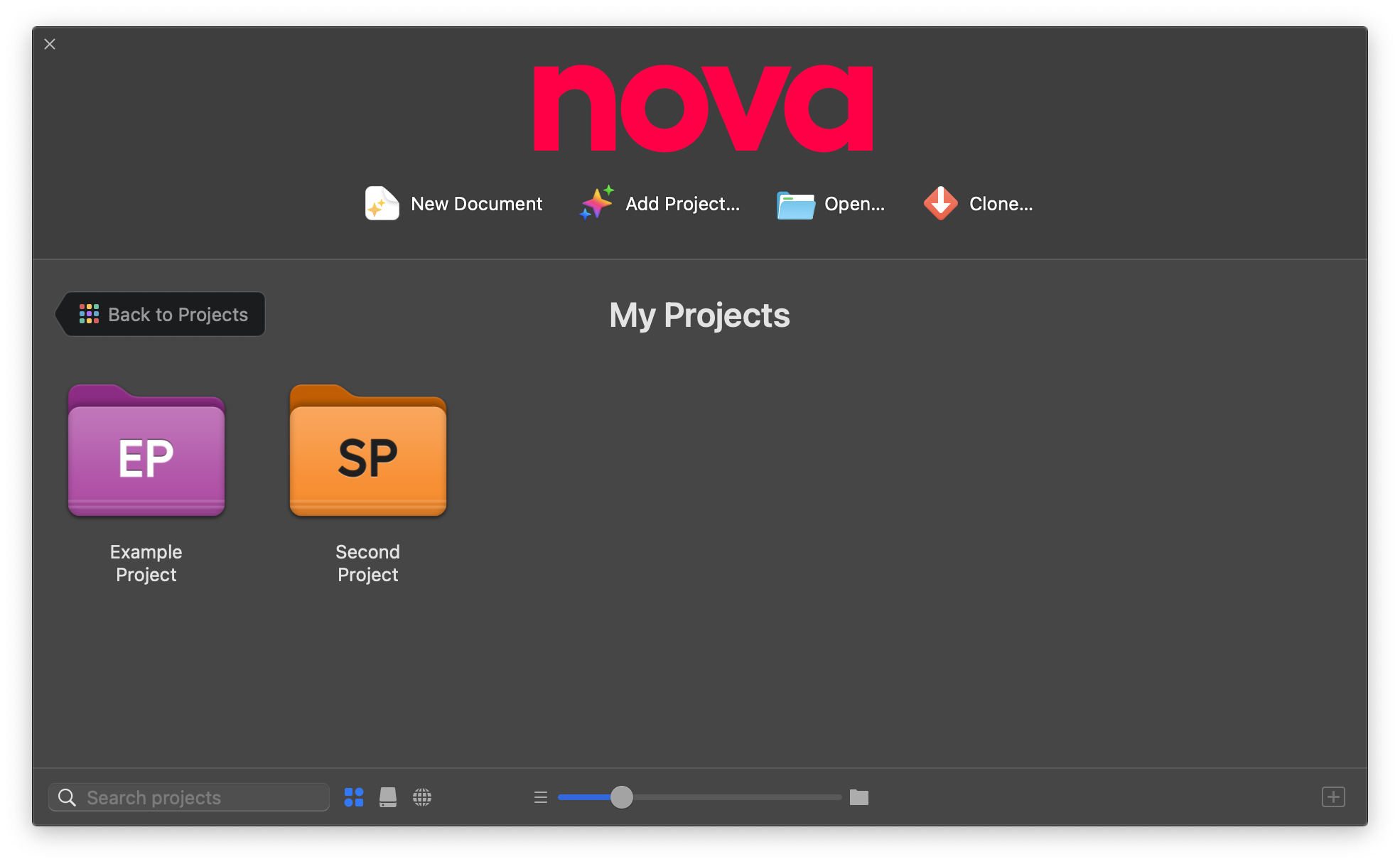Open the orange SP folder thumbnail
Image resolution: width=1400 pixels, height=864 pixels.
pos(368,450)
